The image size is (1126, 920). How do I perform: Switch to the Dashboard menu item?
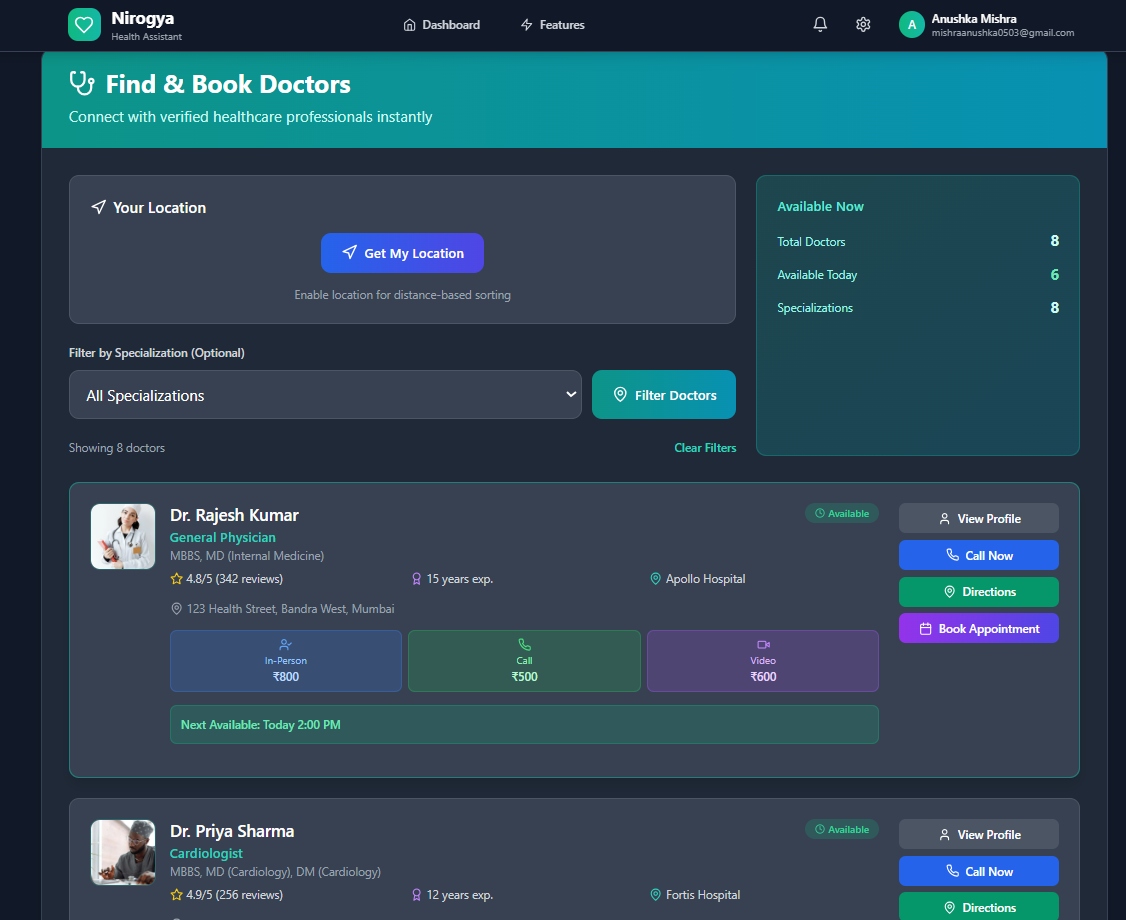coord(441,24)
